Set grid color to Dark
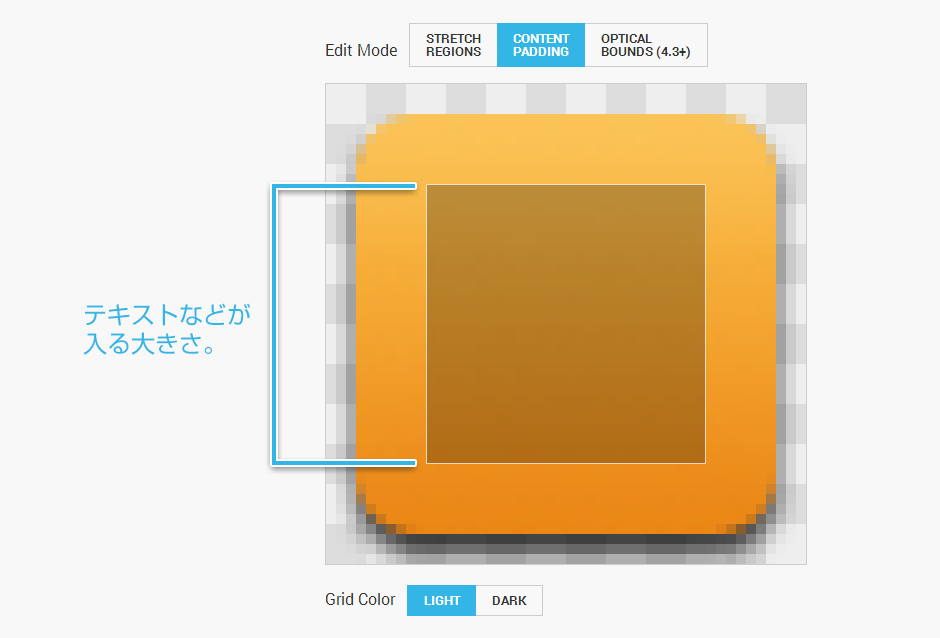This screenshot has height=638, width=940. click(509, 600)
